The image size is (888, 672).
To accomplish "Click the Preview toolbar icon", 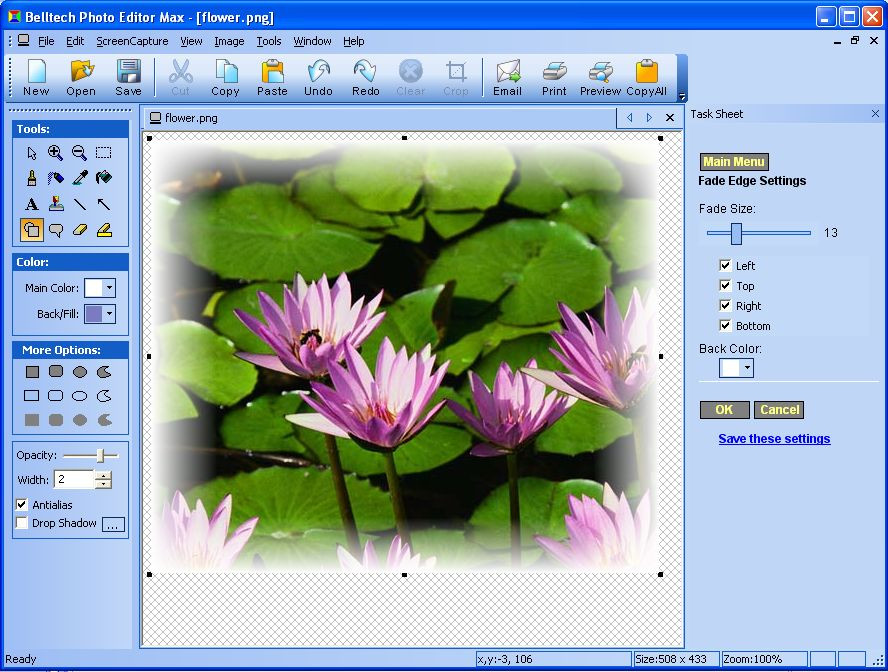I will tap(600, 78).
